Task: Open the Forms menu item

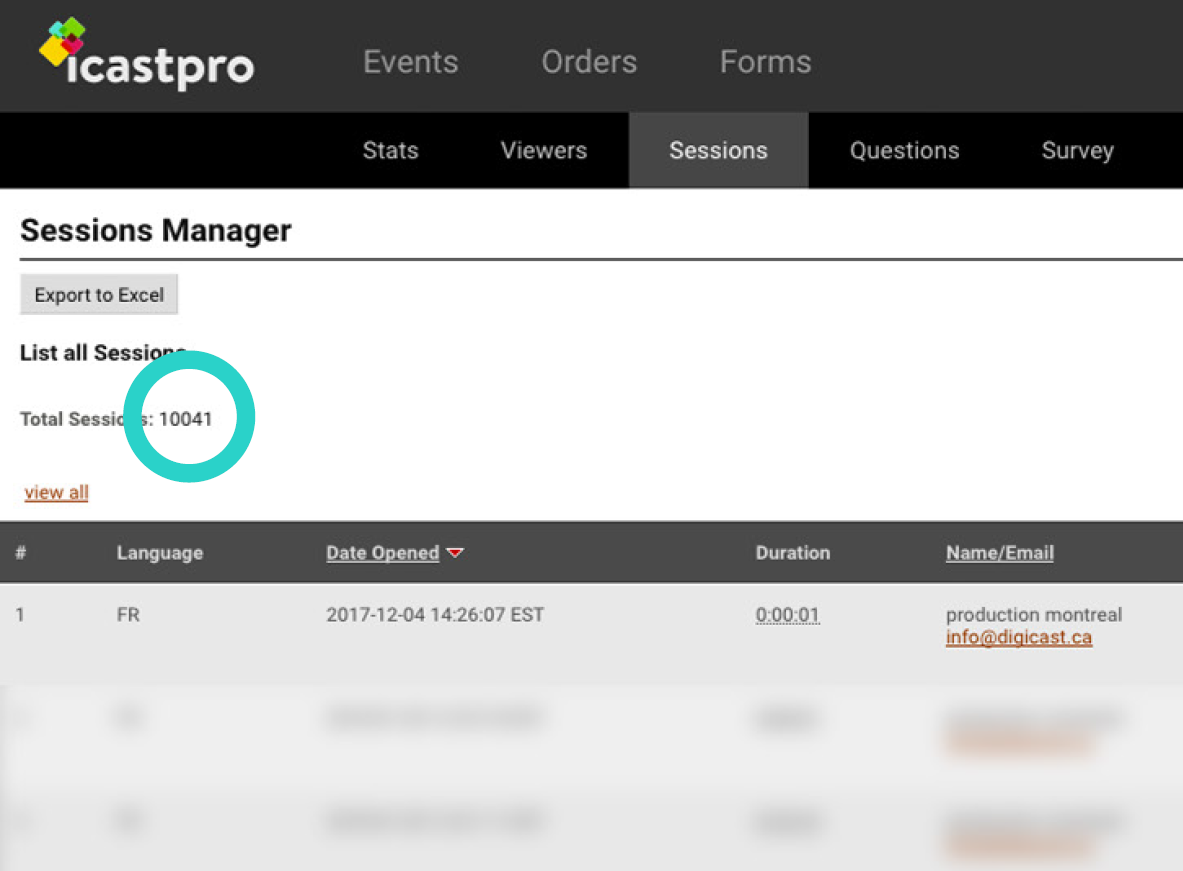Action: pyautogui.click(x=765, y=62)
